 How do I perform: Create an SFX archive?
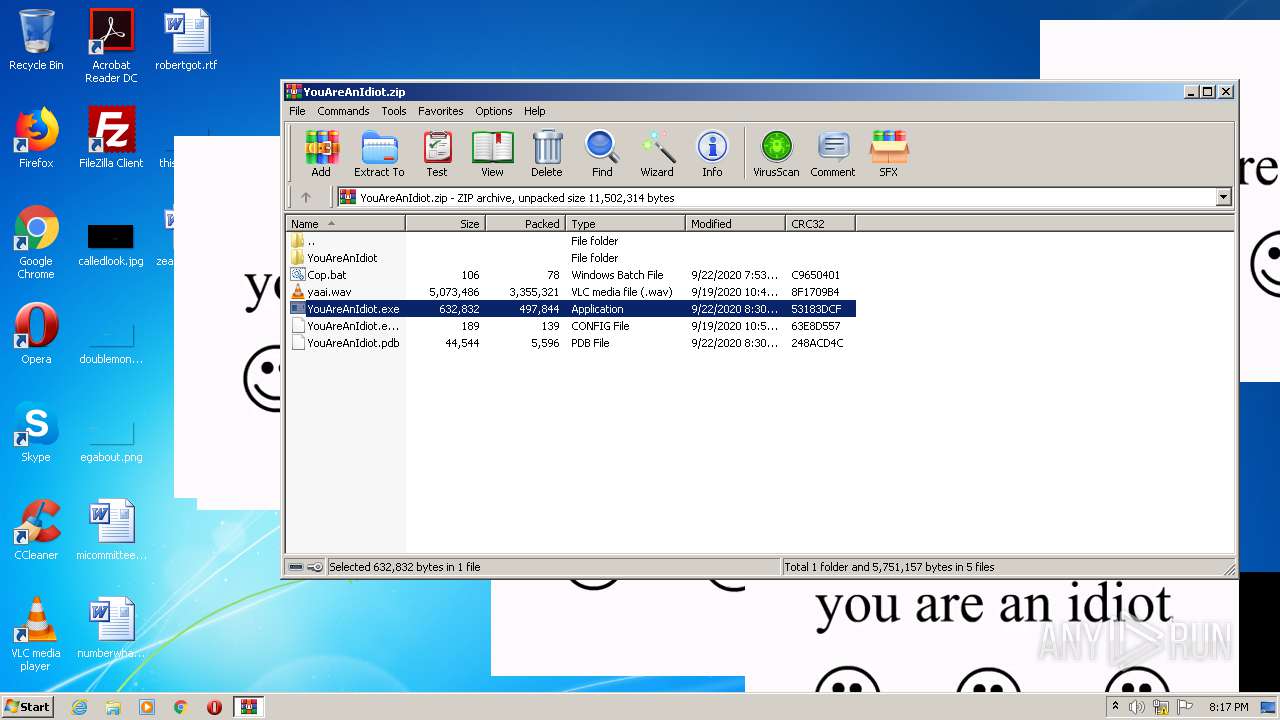888,154
